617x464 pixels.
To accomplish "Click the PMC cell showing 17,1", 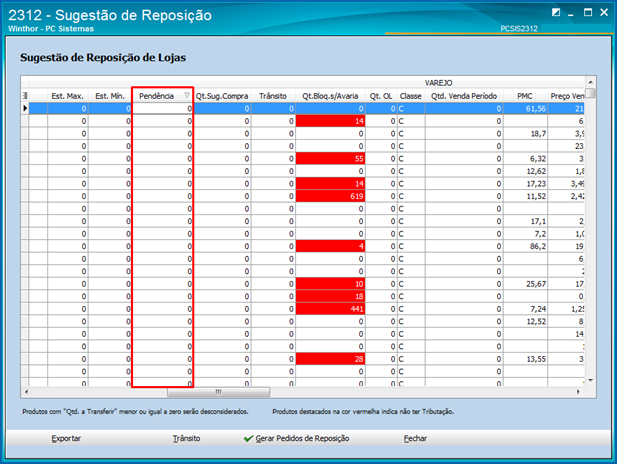I will click(525, 221).
